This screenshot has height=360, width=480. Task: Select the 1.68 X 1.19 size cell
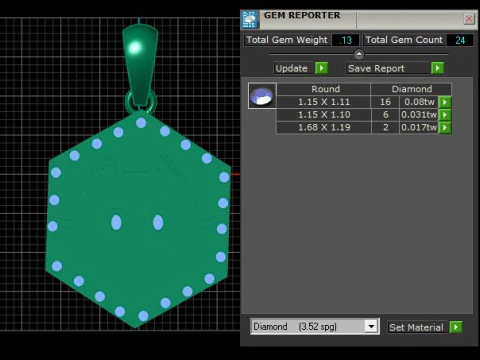tap(324, 127)
